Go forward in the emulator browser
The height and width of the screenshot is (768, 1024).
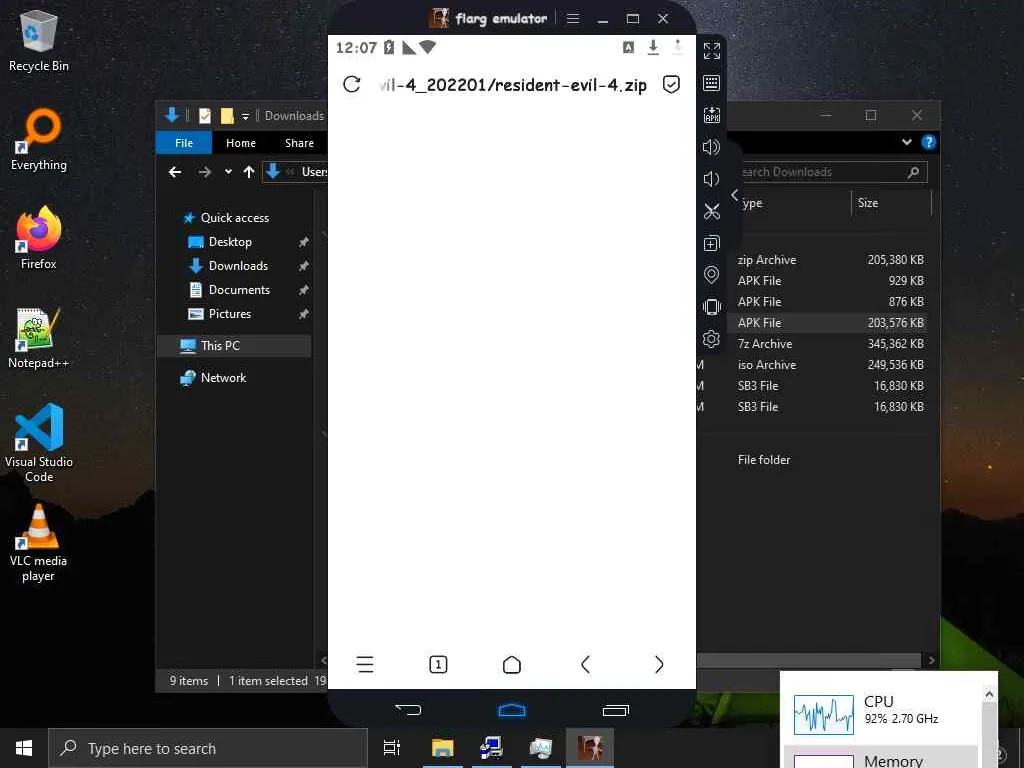coord(659,664)
